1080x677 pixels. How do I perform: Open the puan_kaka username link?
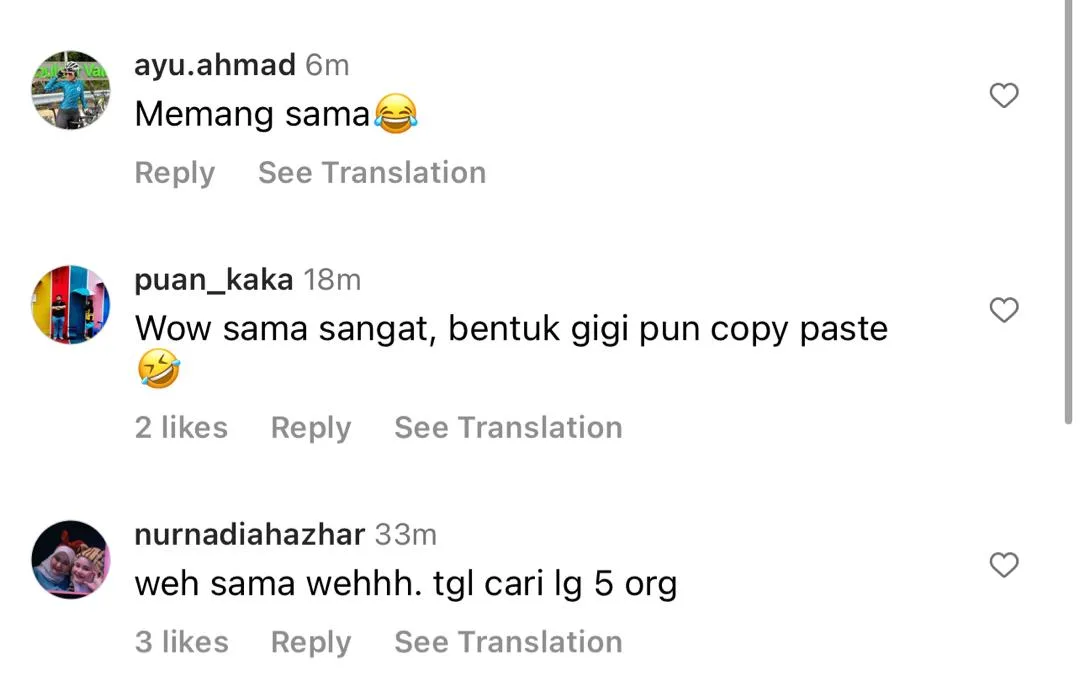[214, 280]
